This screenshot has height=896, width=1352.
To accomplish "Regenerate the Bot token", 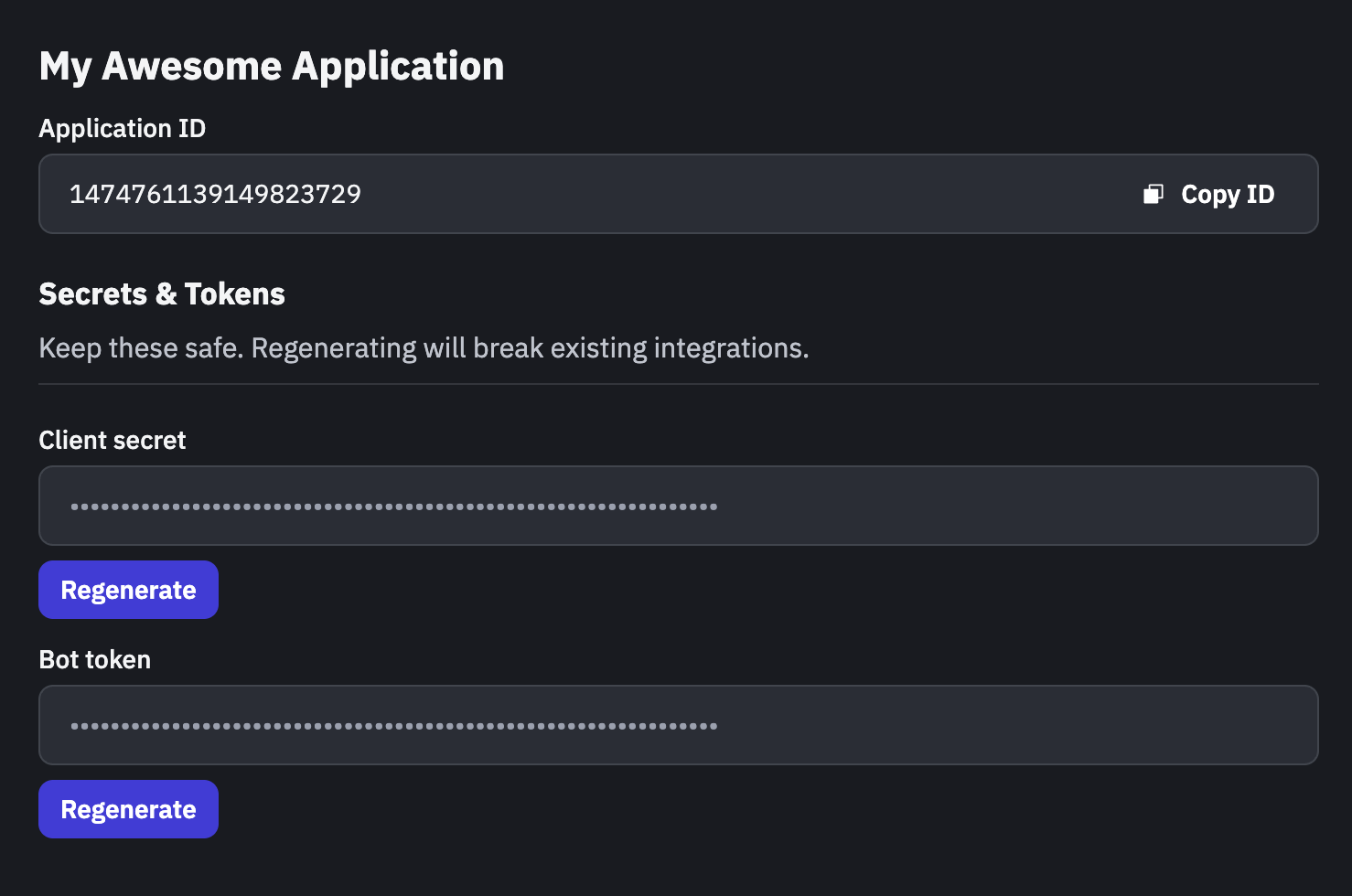I will (128, 809).
